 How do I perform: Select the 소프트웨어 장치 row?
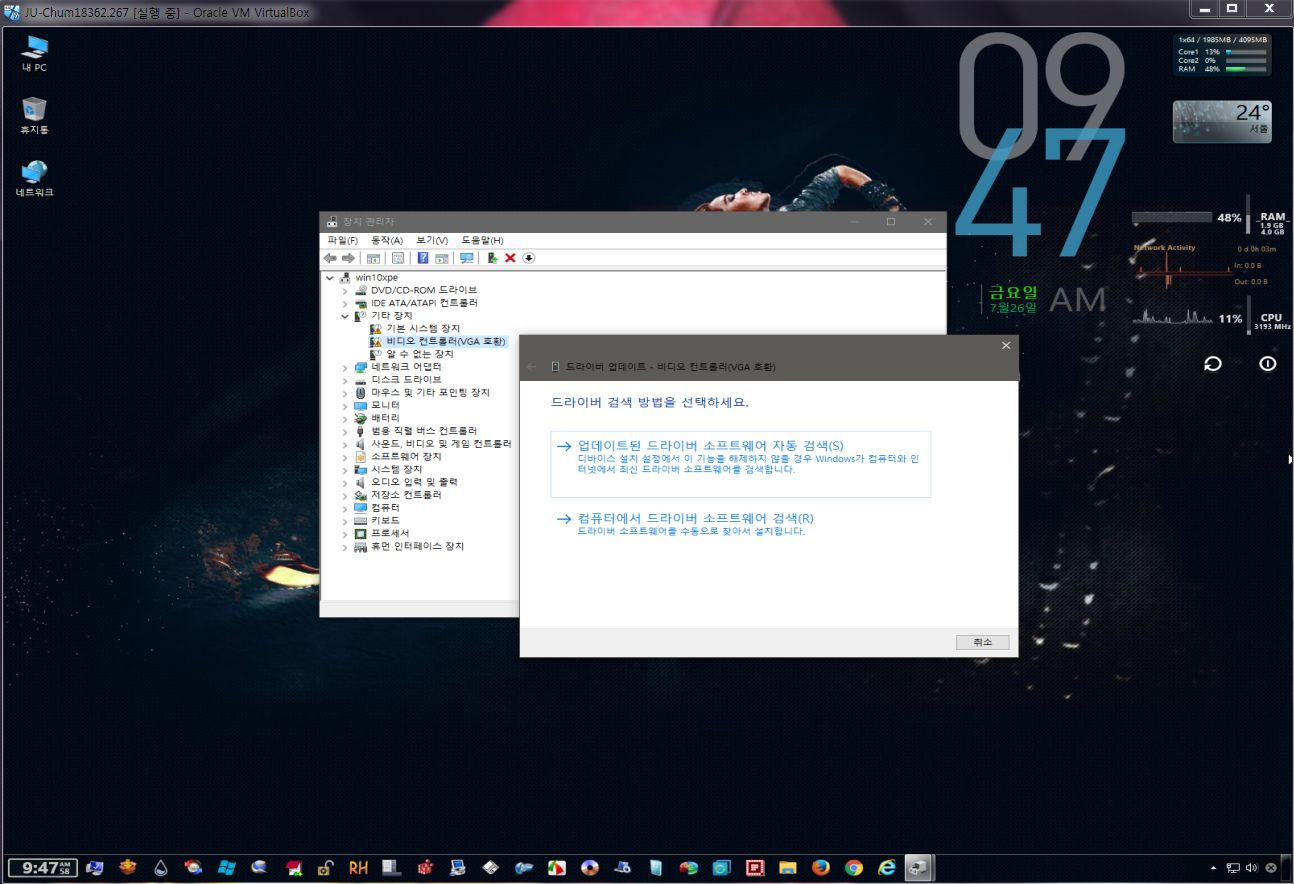(406, 456)
